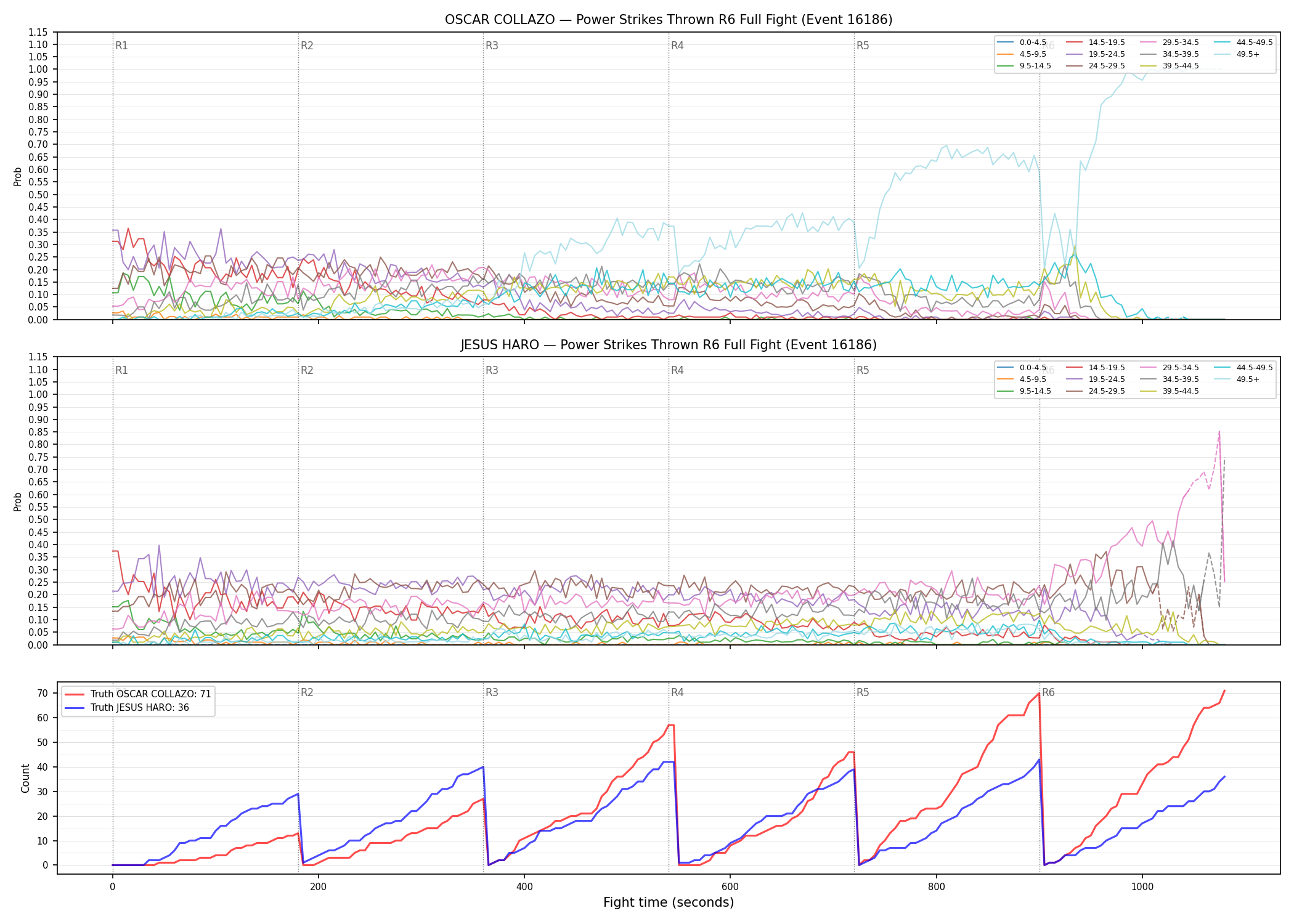The width and height of the screenshot is (1294, 924).
Task: Click blue line swatch beside 'Truth JESUS HARO'
Action: tap(75, 708)
